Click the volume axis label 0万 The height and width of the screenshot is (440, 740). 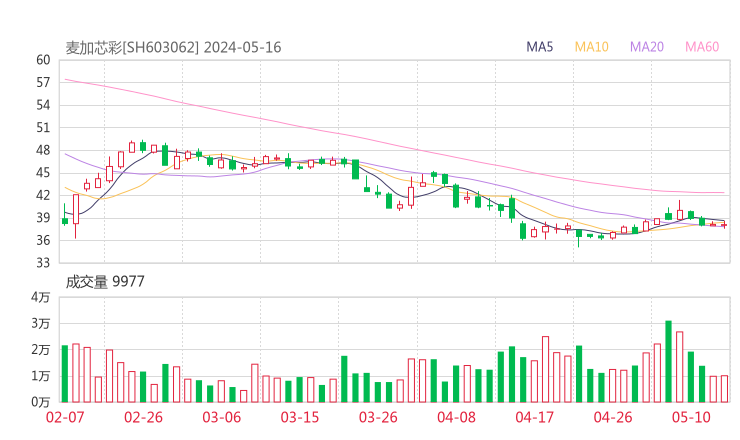click(41, 402)
